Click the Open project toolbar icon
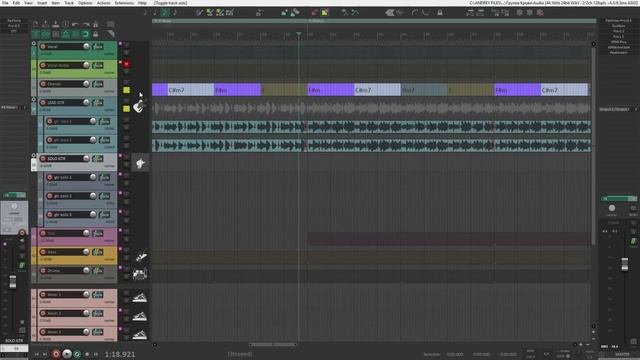The image size is (640, 360). [x=45, y=24]
